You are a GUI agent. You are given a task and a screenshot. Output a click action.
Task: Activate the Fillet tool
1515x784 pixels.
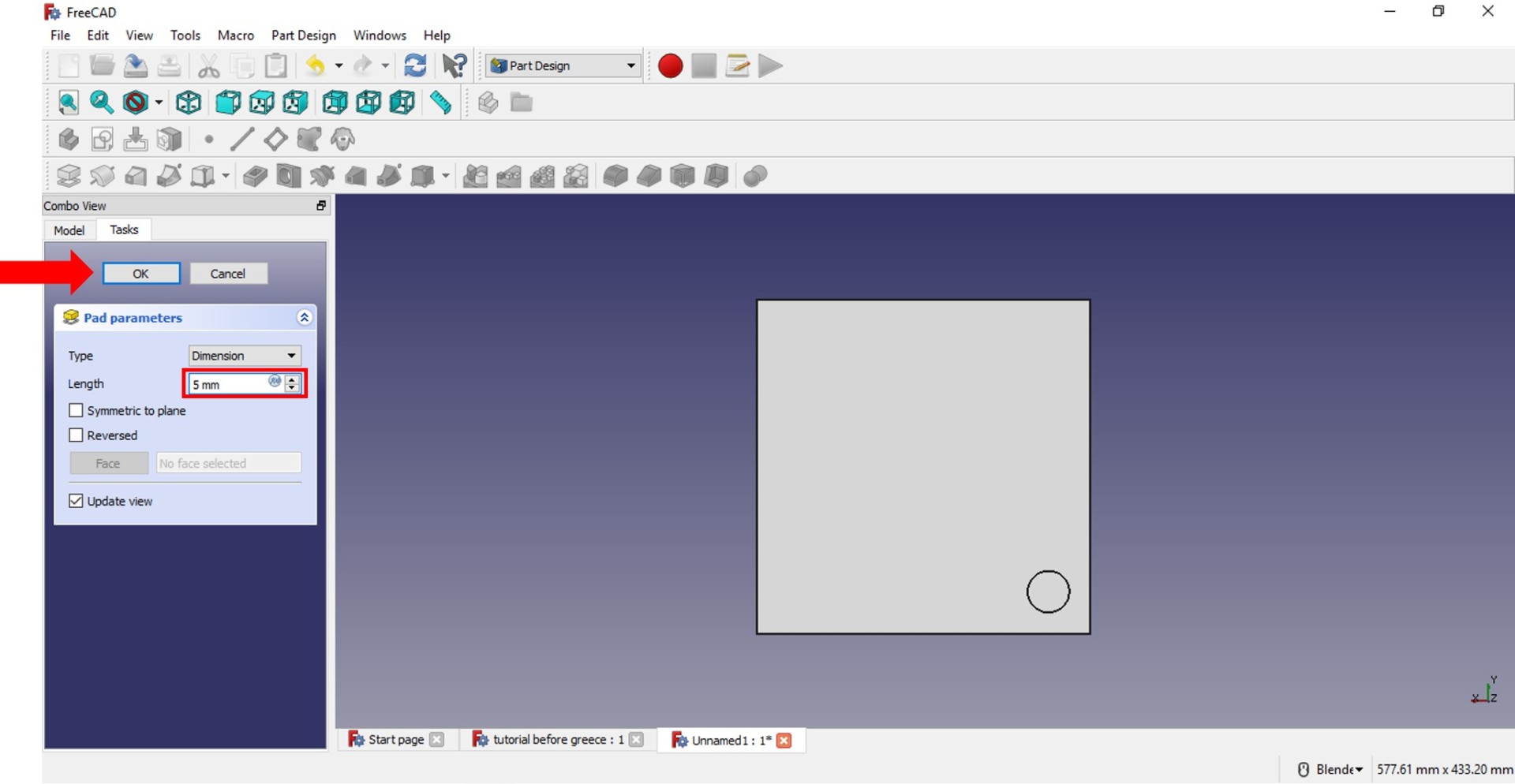pyautogui.click(x=616, y=175)
